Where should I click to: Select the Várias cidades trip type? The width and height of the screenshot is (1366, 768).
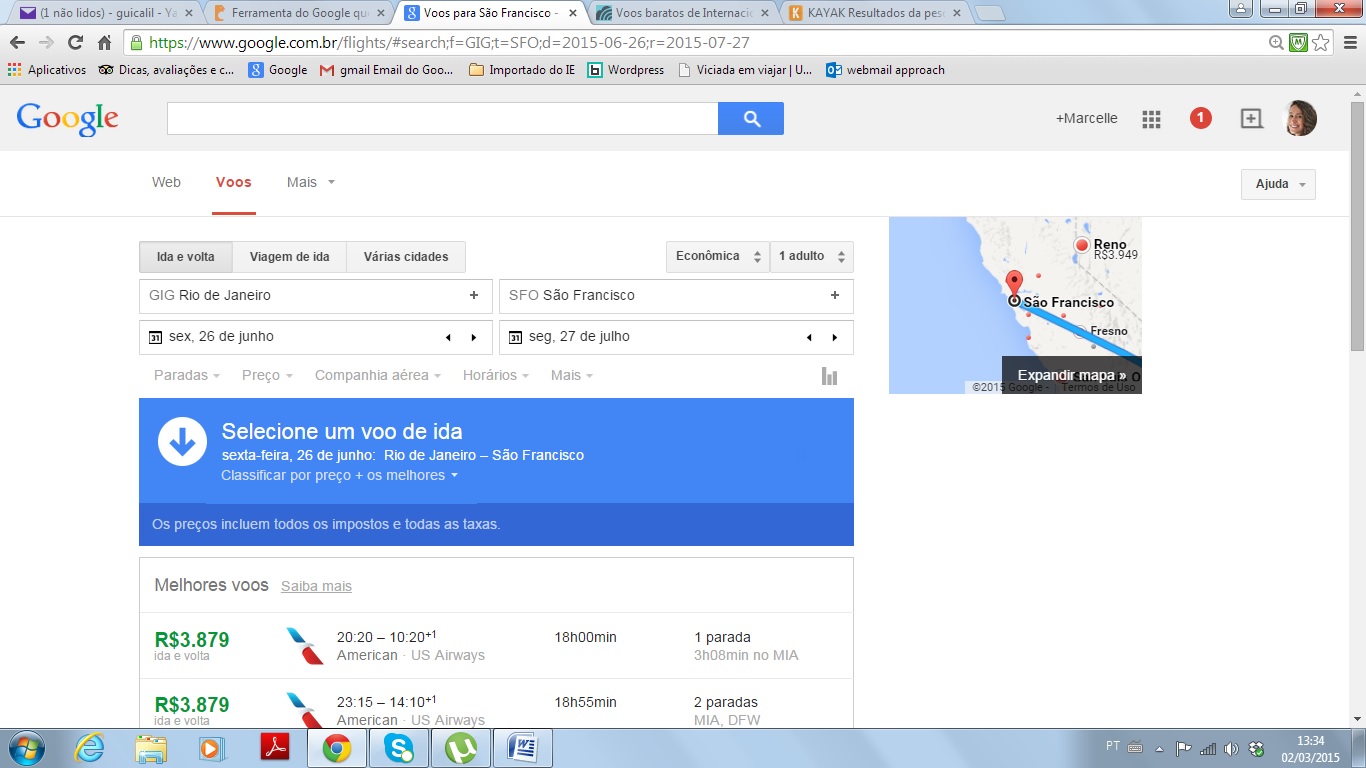[x=406, y=257]
